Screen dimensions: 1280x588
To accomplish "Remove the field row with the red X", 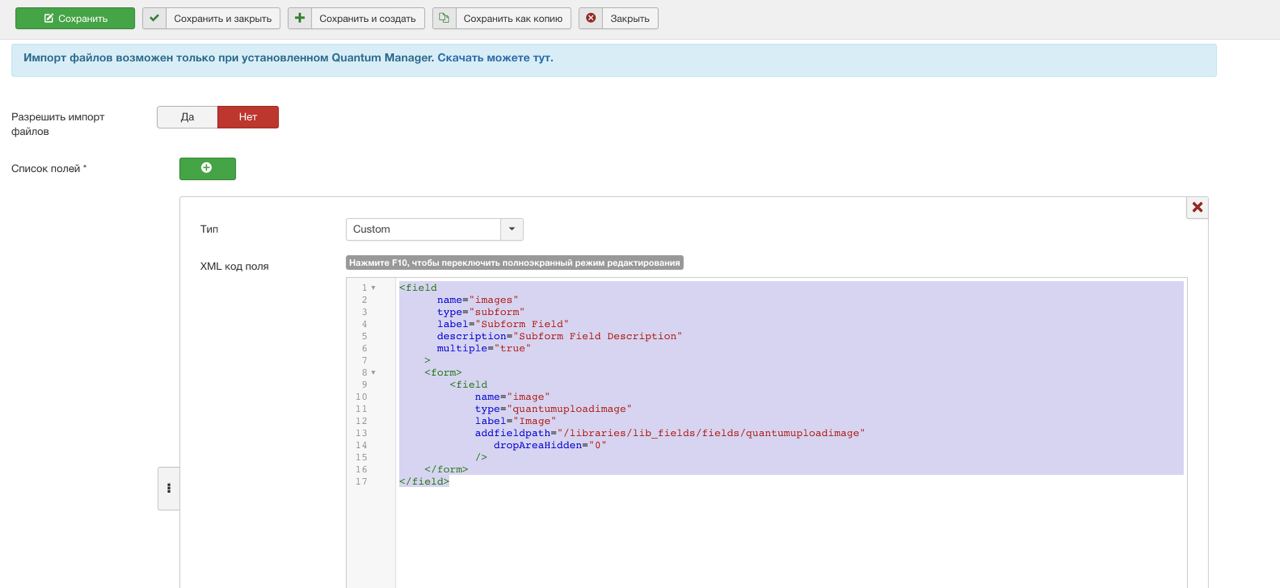I will coord(1197,207).
